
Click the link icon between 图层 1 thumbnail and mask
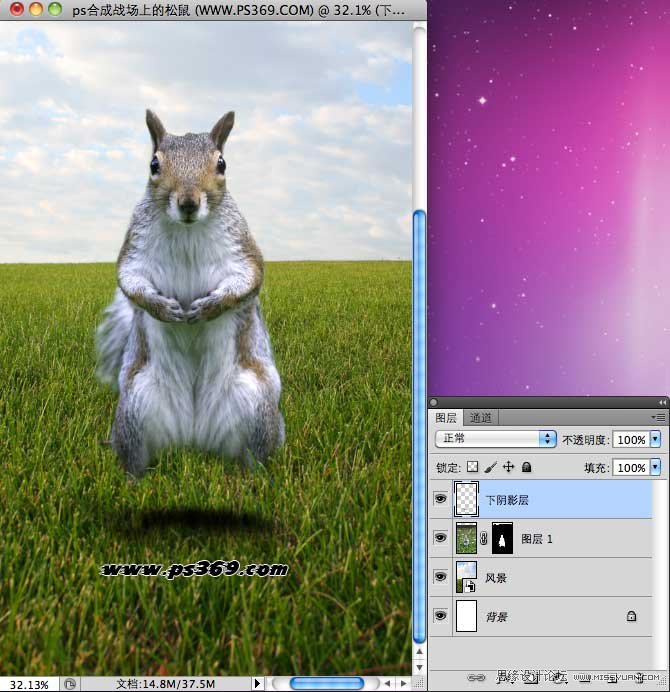[484, 538]
